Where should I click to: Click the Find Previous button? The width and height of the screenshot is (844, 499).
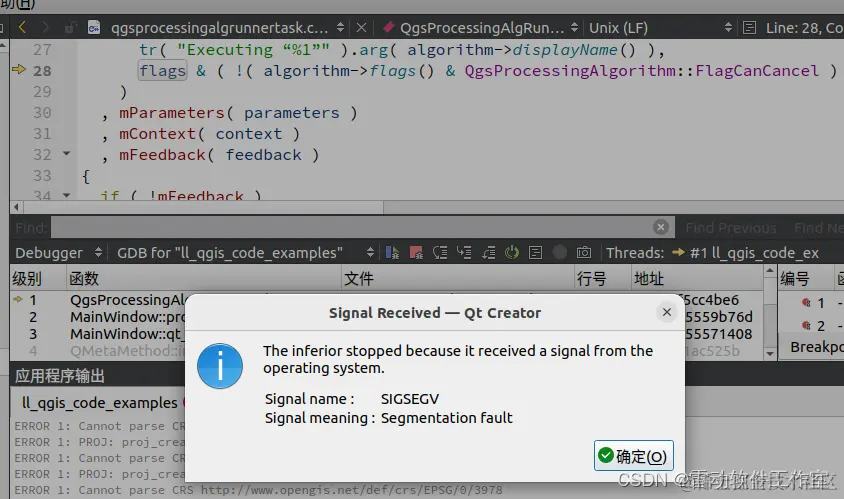[730, 228]
